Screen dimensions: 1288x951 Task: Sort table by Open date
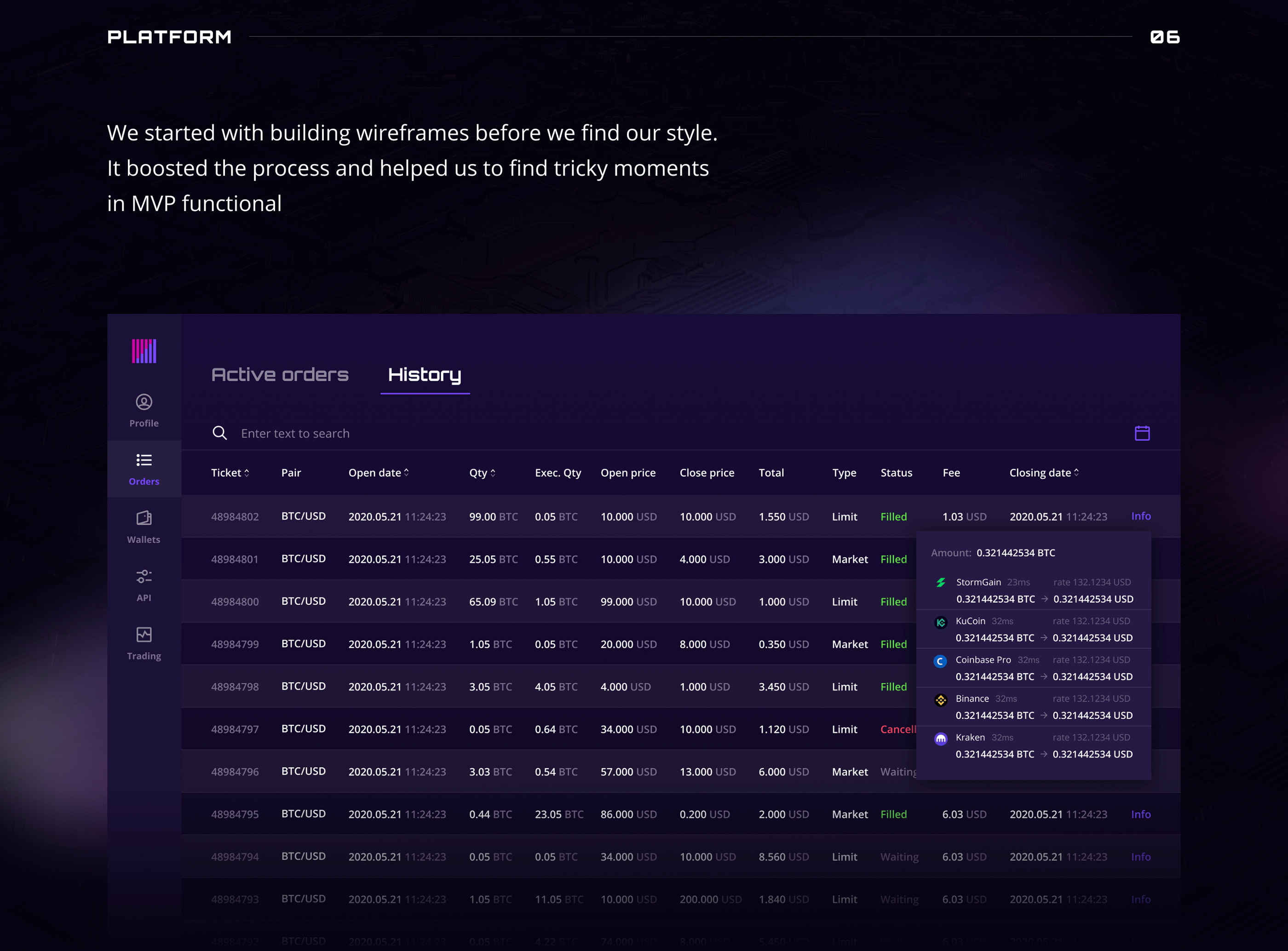click(x=379, y=473)
